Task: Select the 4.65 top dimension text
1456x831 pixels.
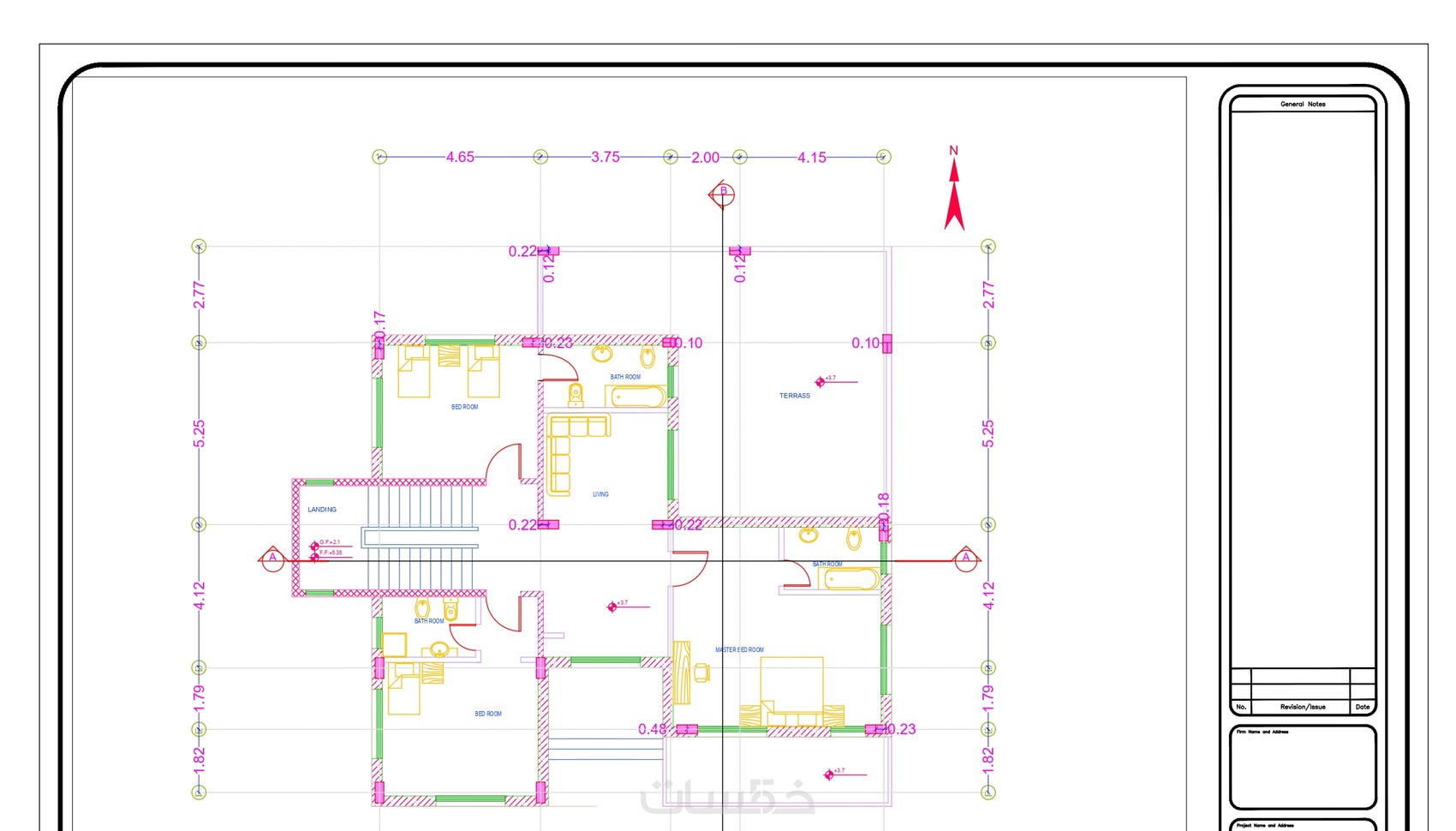Action: coord(460,157)
